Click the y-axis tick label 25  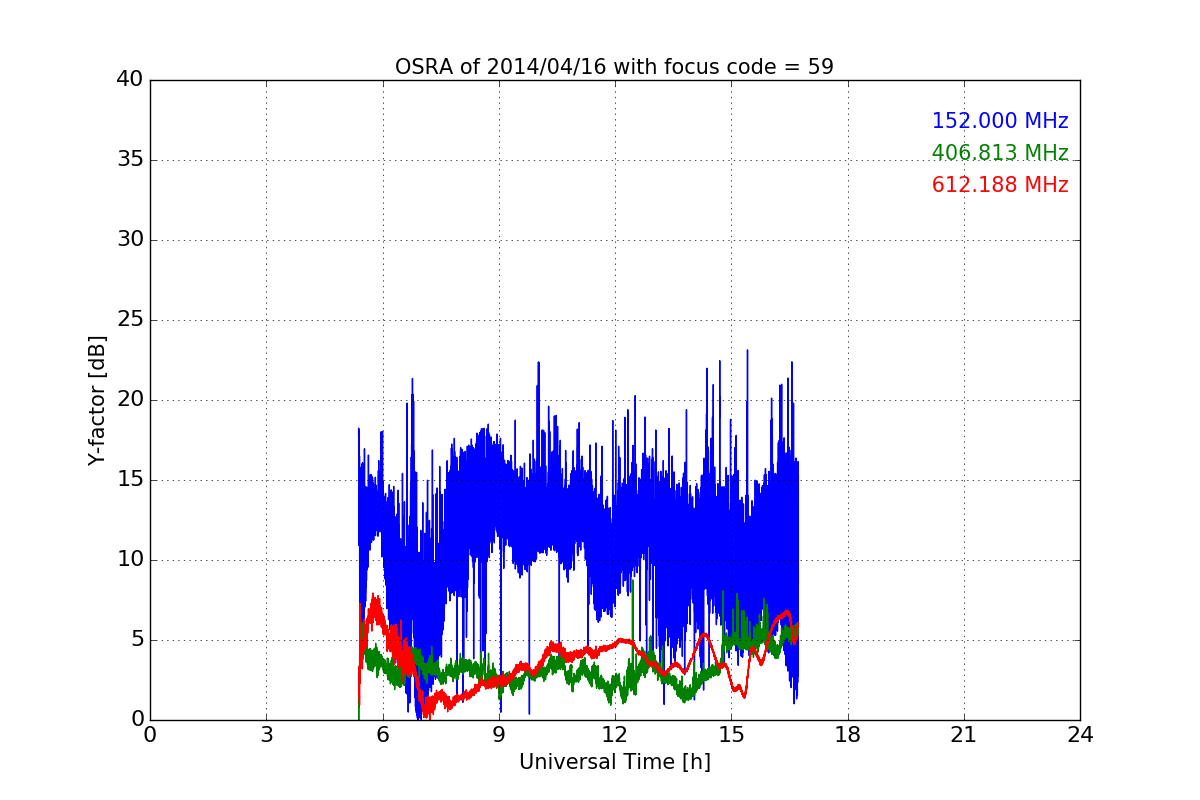point(130,320)
